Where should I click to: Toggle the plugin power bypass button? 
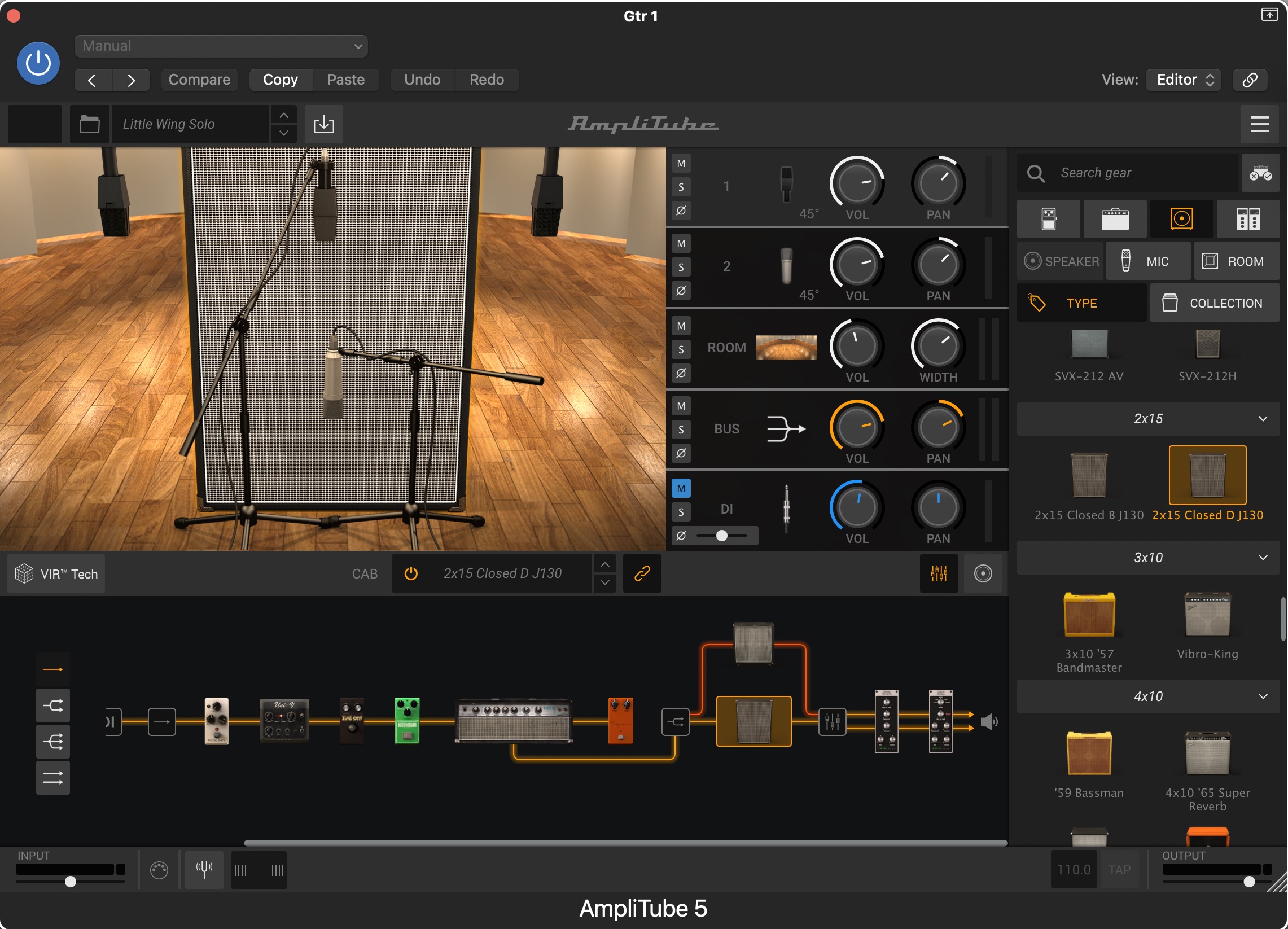click(38, 63)
